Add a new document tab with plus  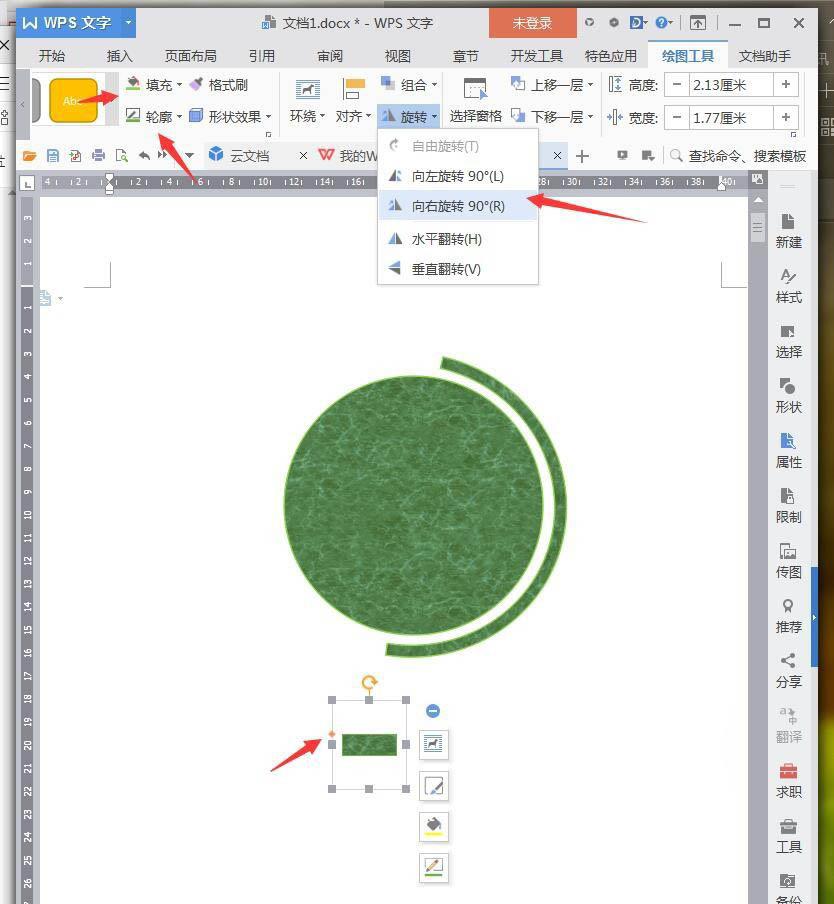coord(582,156)
